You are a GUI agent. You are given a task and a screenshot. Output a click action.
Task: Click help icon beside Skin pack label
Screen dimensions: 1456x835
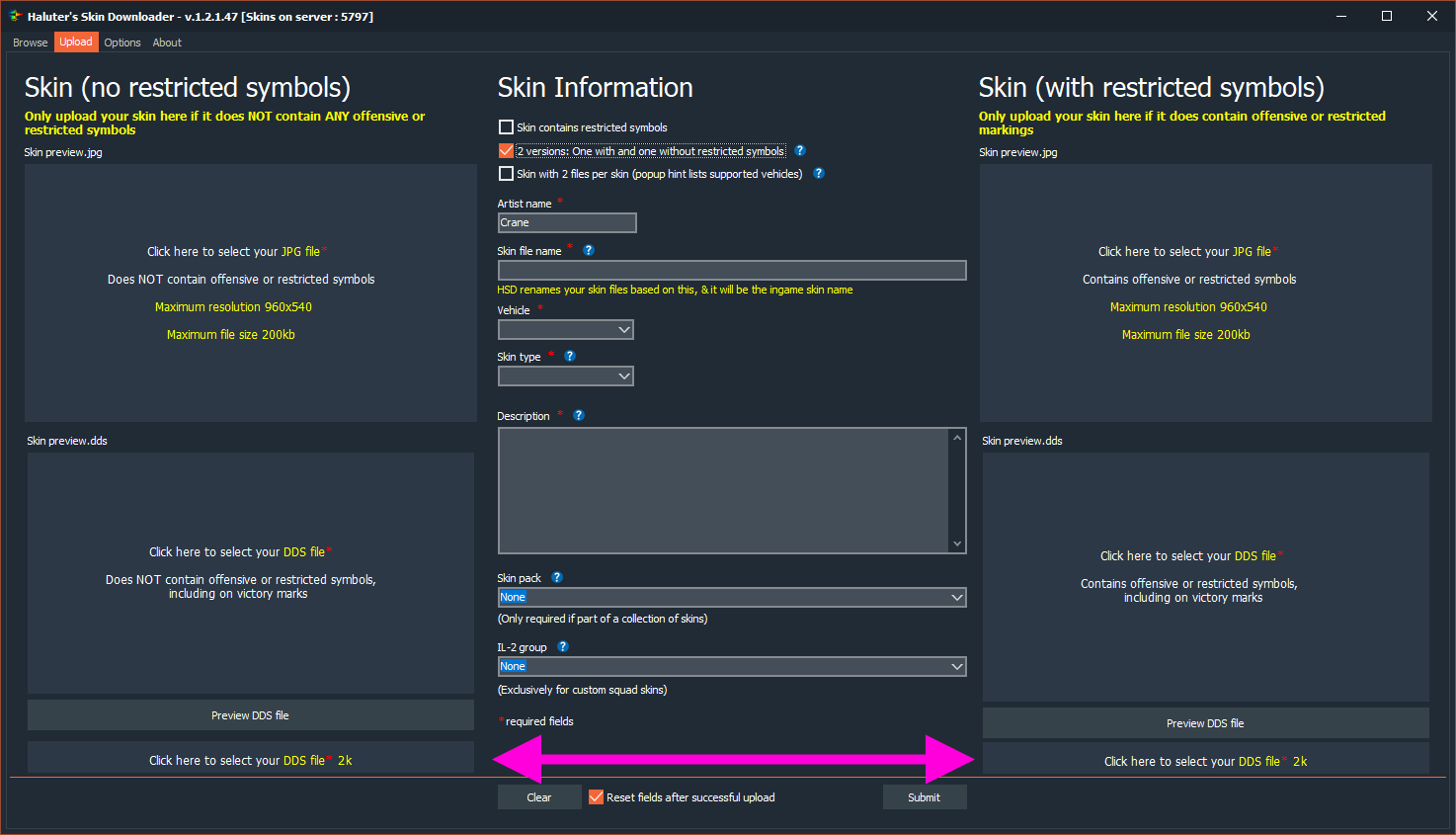point(557,577)
